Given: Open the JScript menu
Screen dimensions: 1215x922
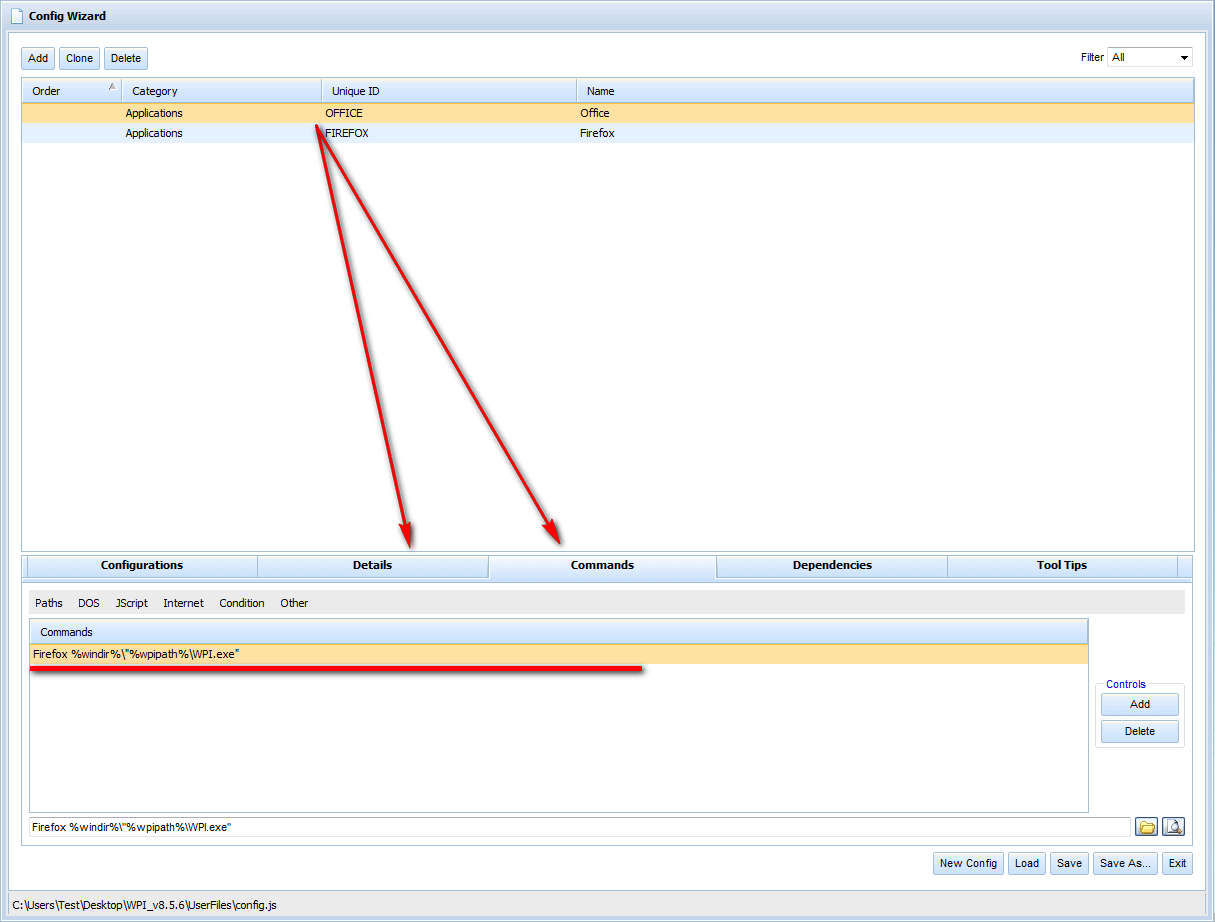Looking at the screenshot, I should 131,603.
